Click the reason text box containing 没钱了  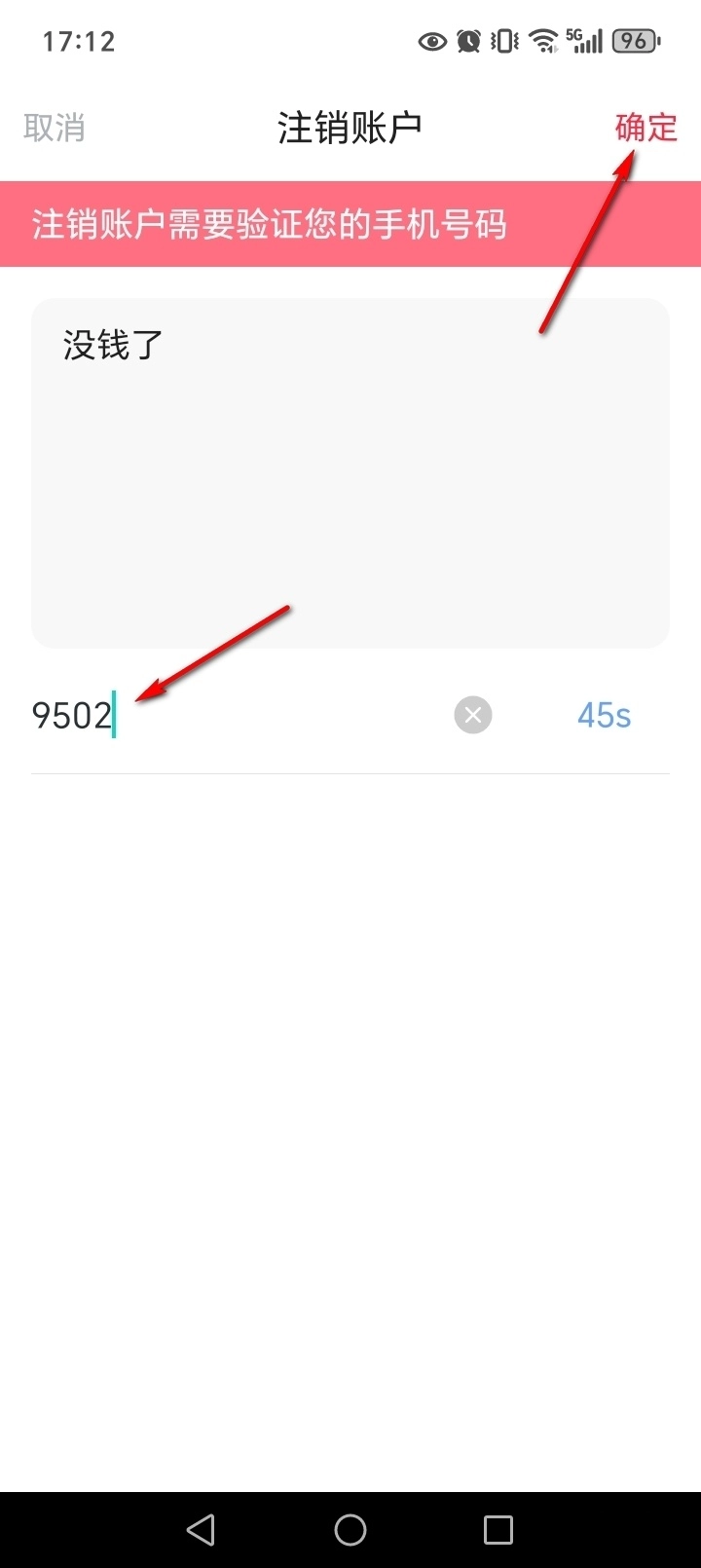(x=350, y=473)
